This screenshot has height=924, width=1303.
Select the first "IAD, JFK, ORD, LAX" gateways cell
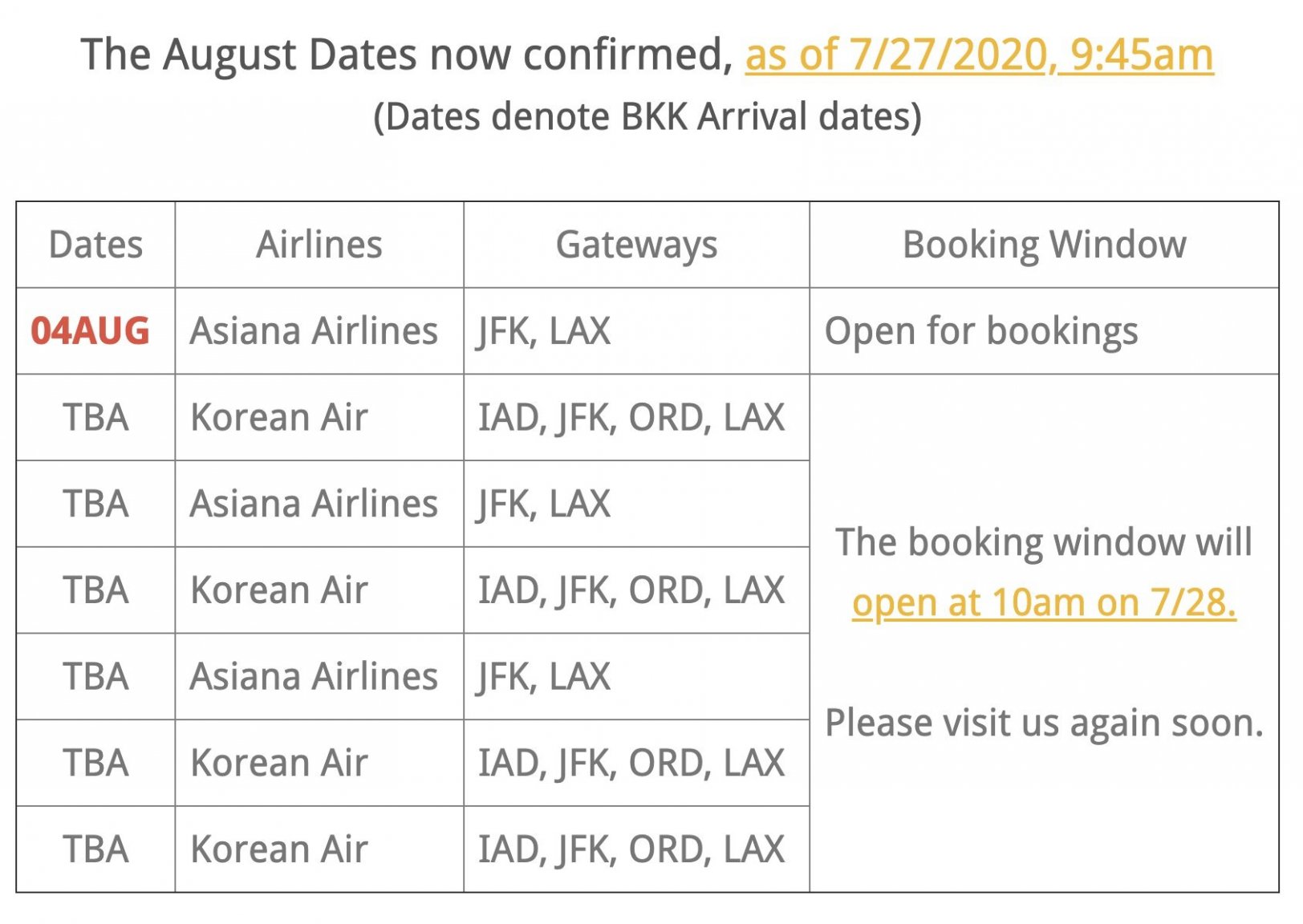point(631,418)
